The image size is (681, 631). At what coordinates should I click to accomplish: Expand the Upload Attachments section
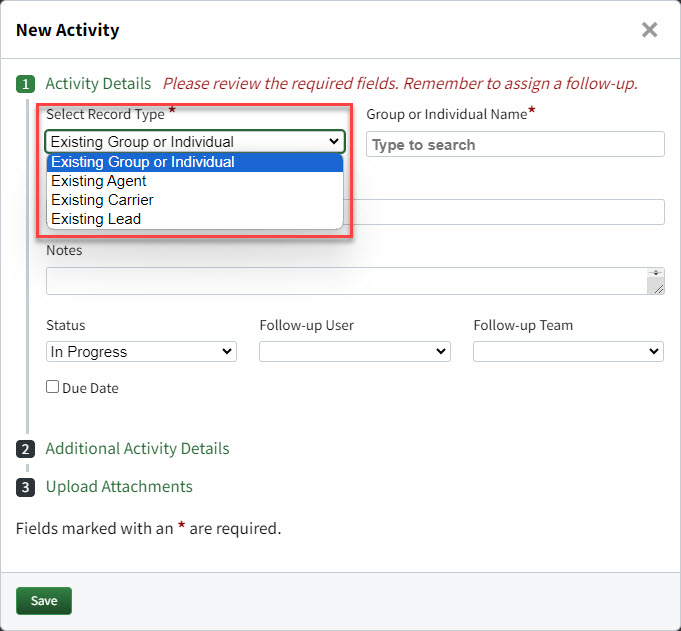tap(119, 487)
